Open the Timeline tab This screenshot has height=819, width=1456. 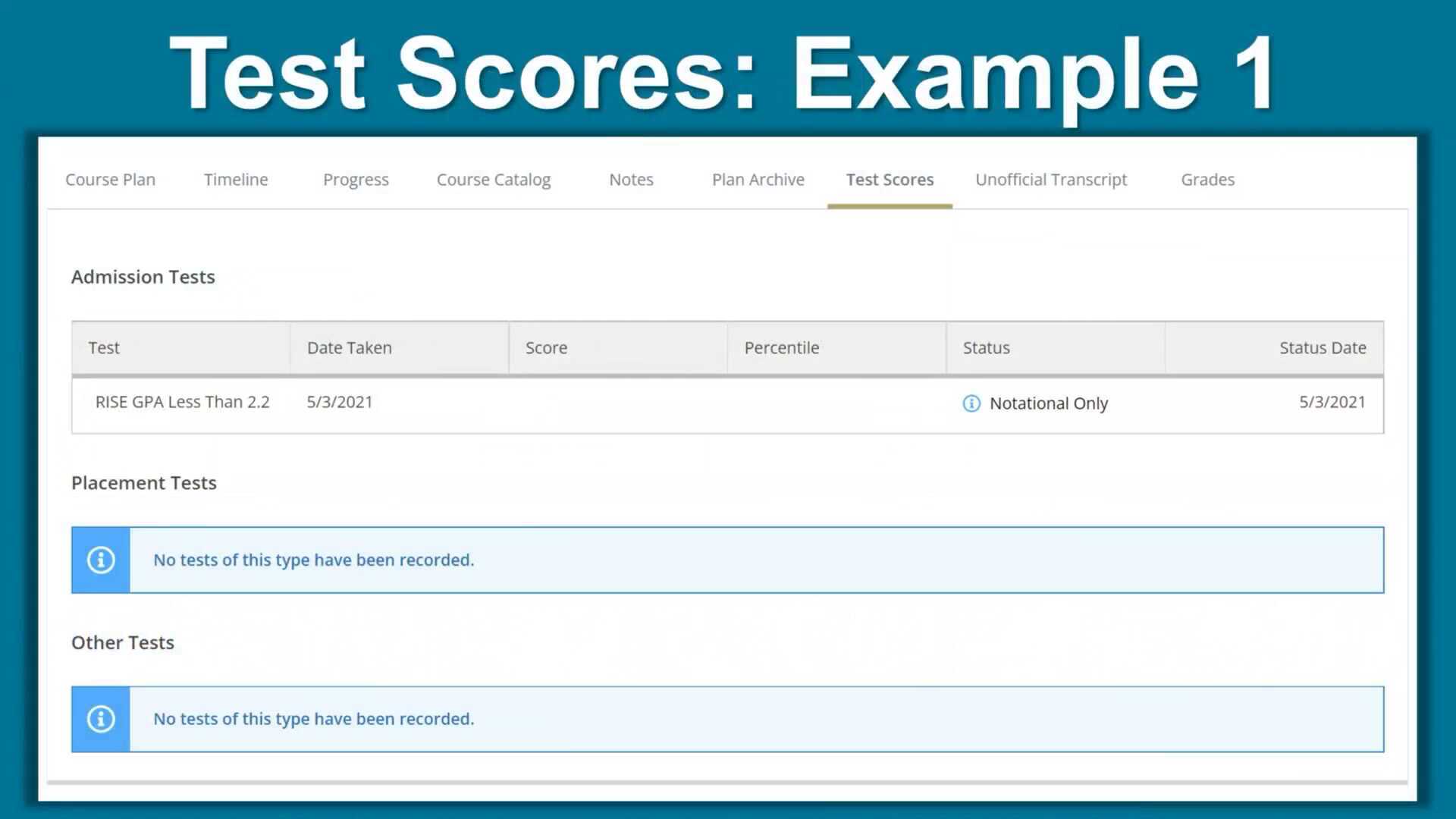point(236,180)
